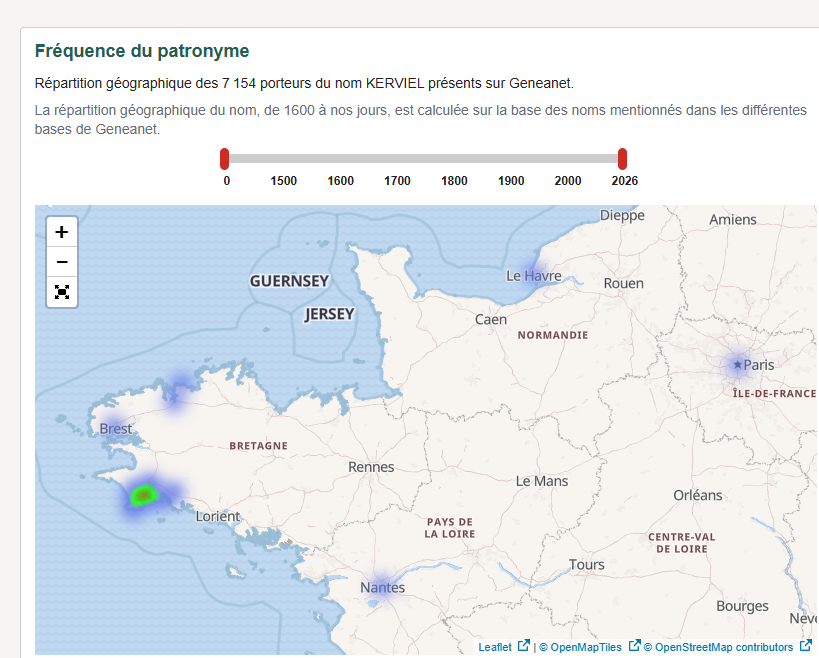Open the OpenMapTiles attribution link
The image size is (819, 658).
(586, 647)
